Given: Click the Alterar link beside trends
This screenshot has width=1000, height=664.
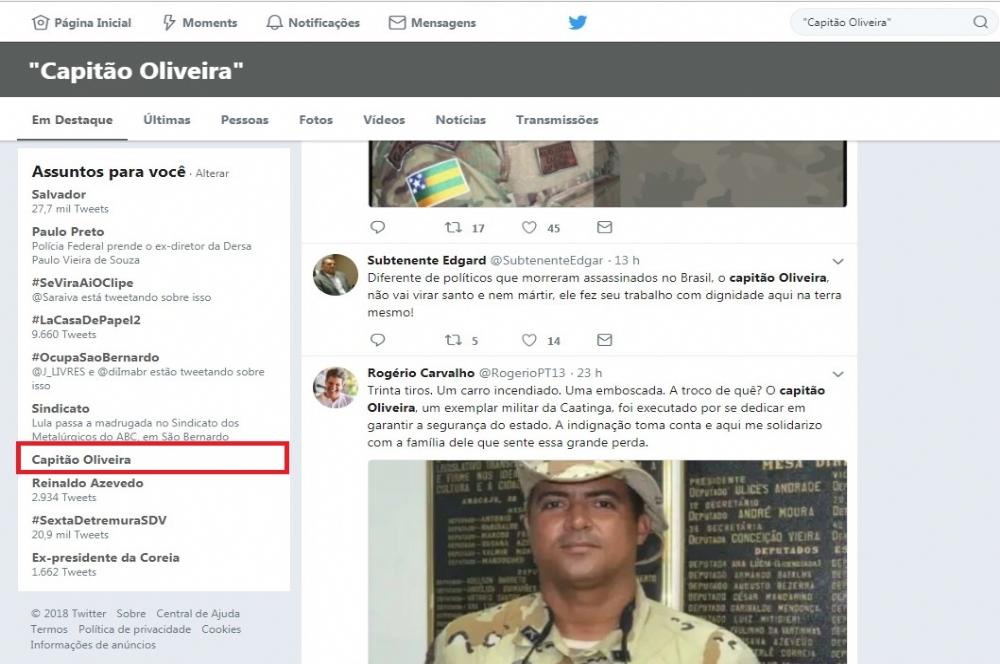Looking at the screenshot, I should coord(212,174).
